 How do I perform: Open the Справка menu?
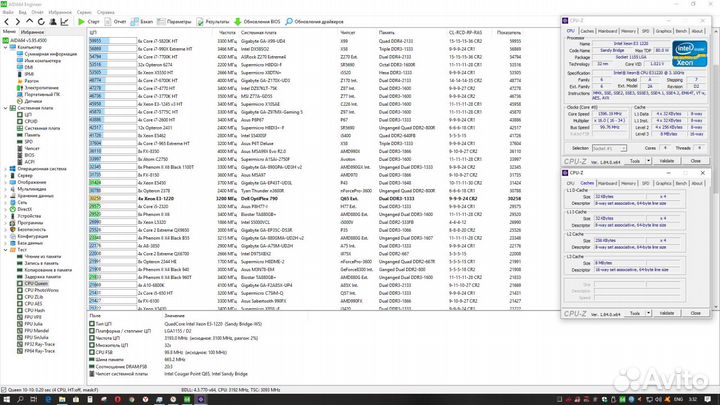point(106,12)
